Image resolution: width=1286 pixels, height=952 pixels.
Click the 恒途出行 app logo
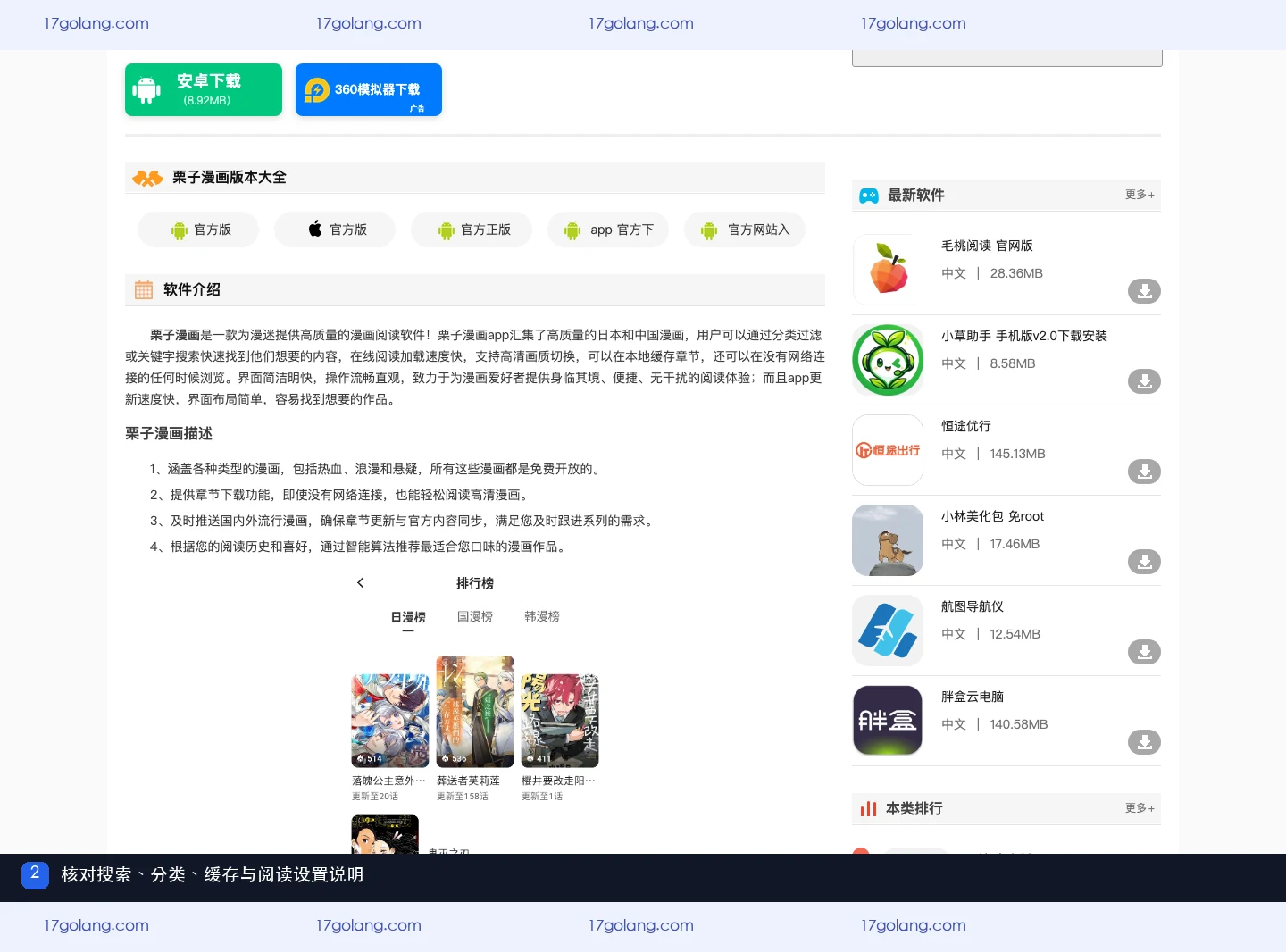tap(888, 450)
